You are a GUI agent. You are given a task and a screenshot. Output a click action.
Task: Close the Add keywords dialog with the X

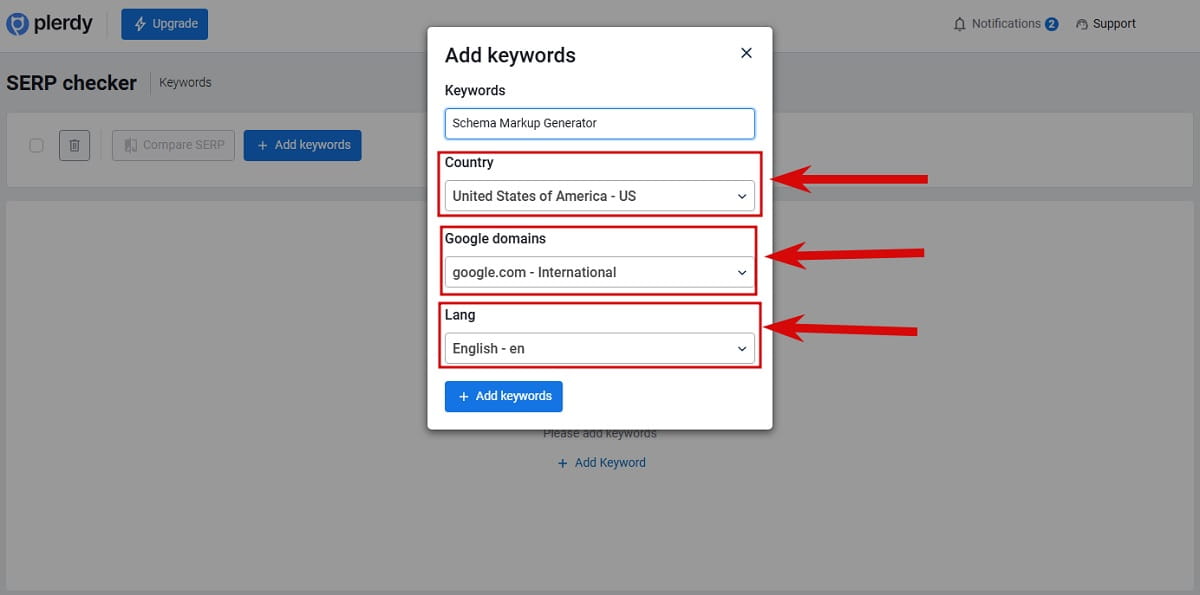[745, 53]
